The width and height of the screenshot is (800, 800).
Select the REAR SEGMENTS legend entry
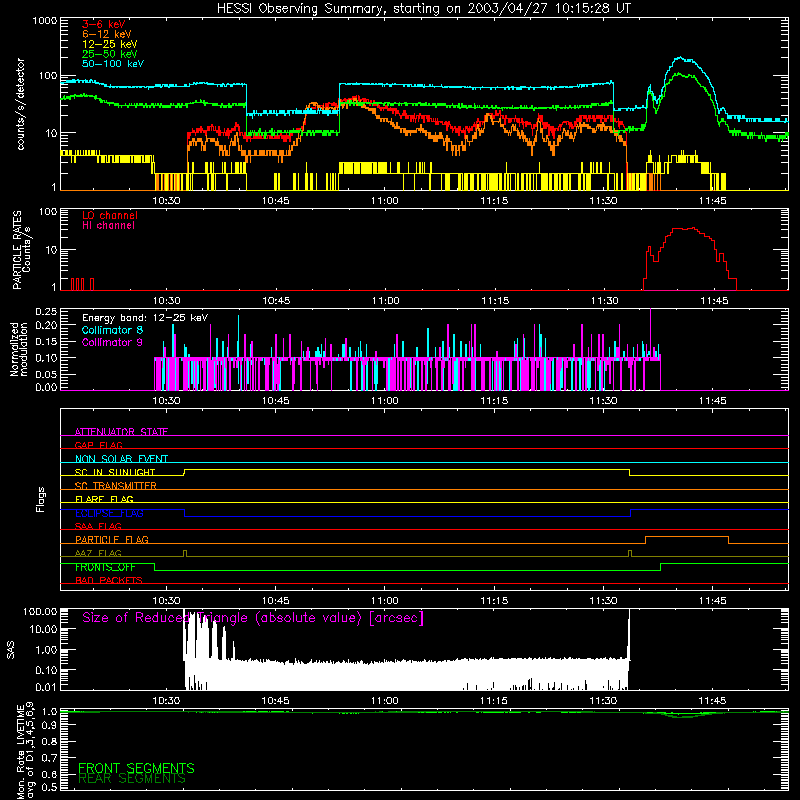click(132, 779)
